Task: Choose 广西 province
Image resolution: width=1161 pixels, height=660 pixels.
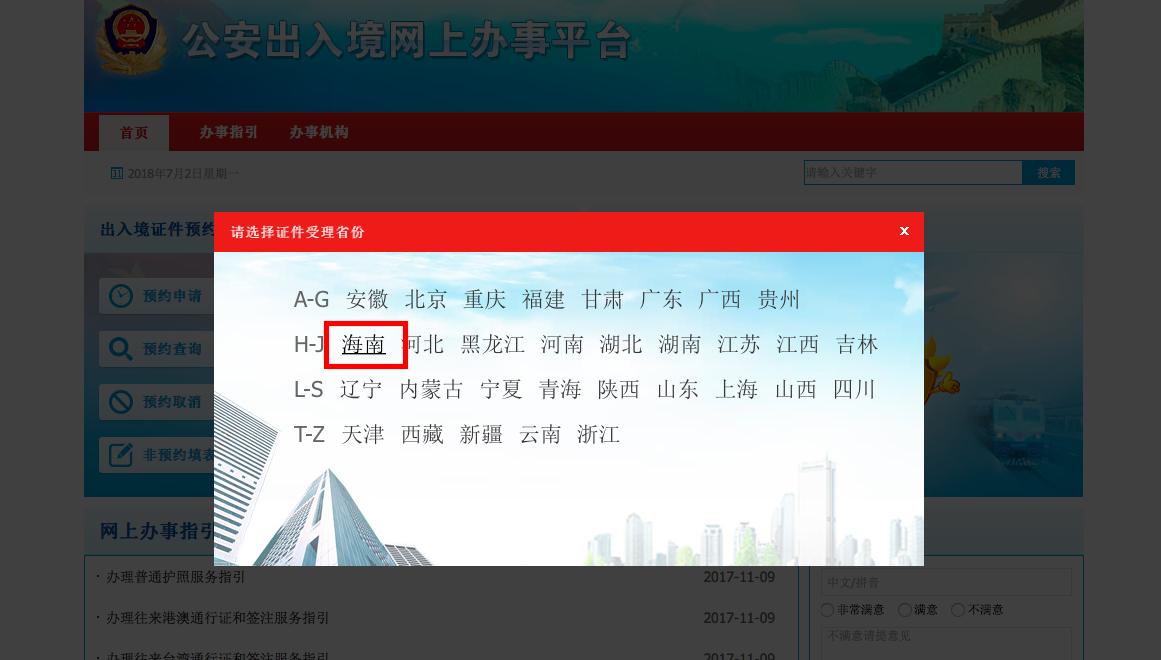Action: [720, 299]
